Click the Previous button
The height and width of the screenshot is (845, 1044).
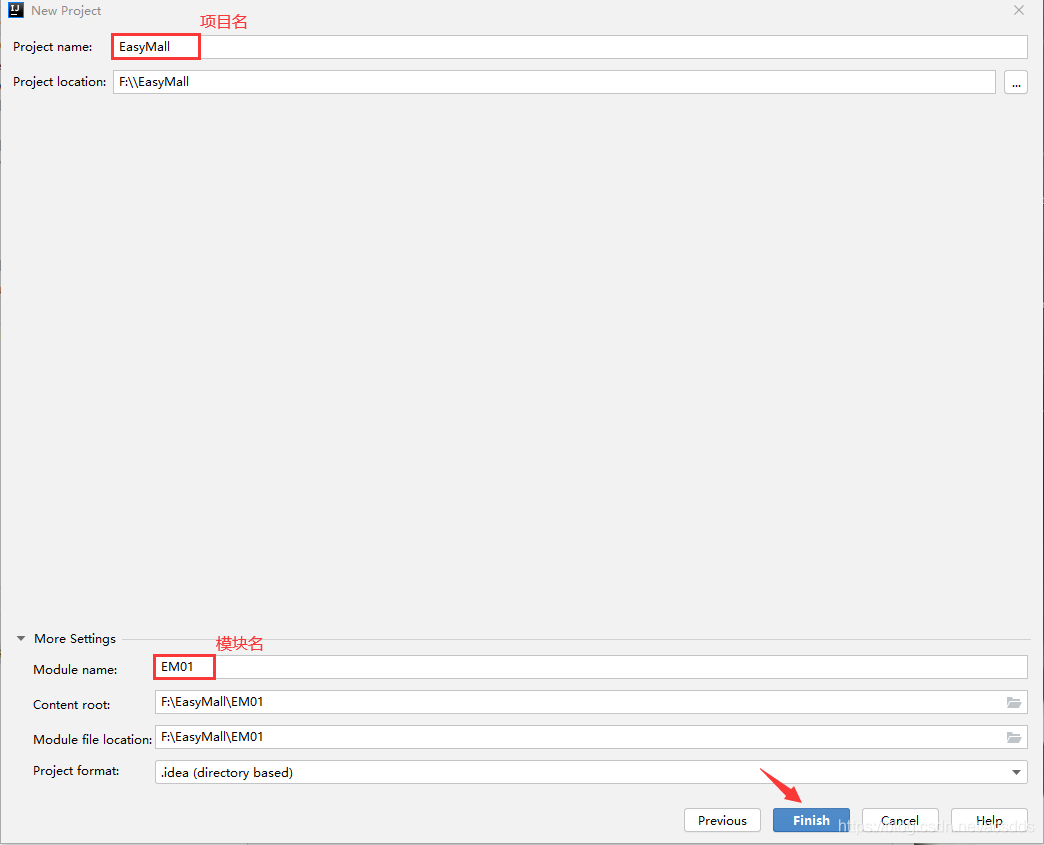(722, 820)
